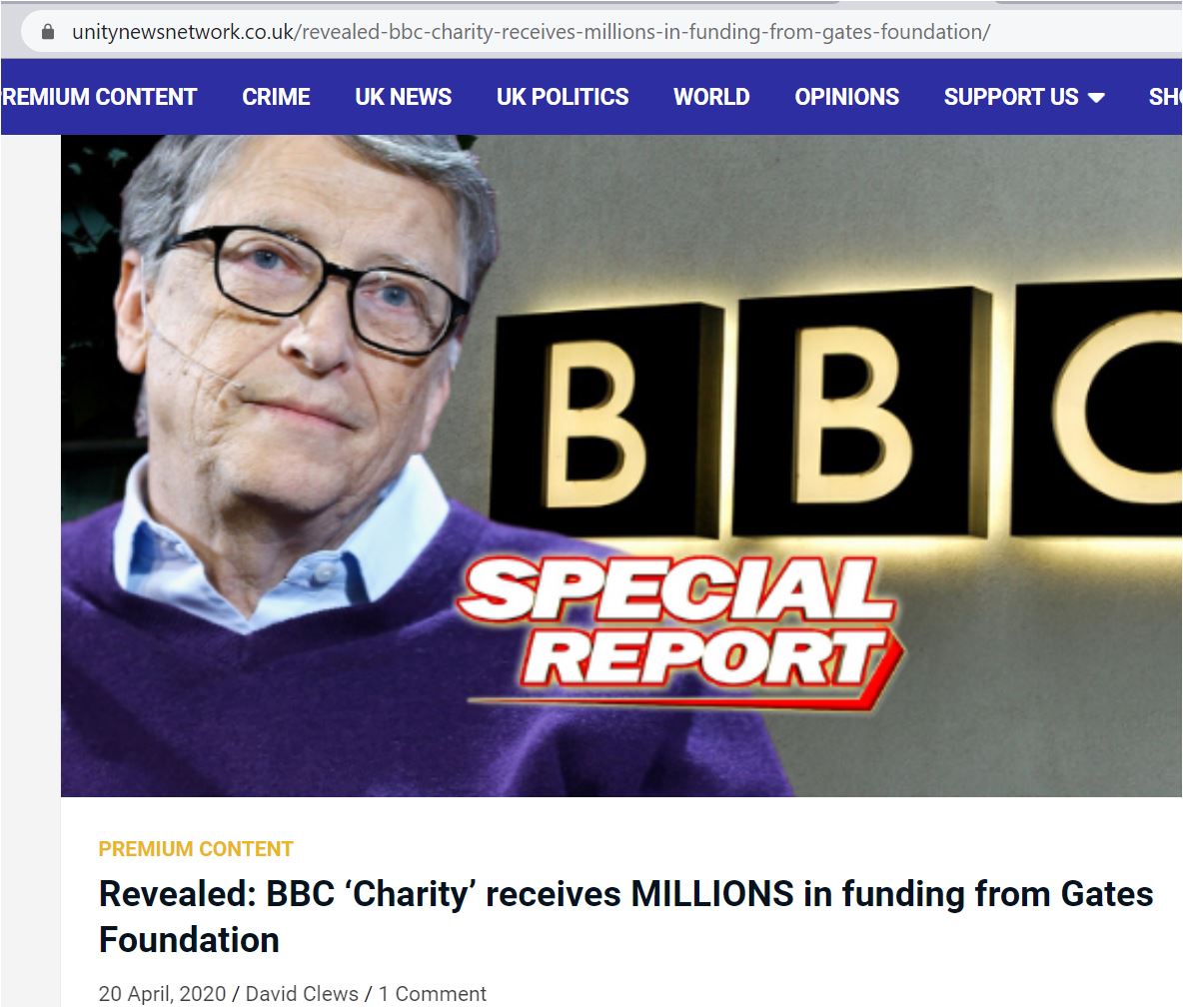Click the partially visible Shop nav item
The image size is (1183, 1008).
click(x=1165, y=97)
